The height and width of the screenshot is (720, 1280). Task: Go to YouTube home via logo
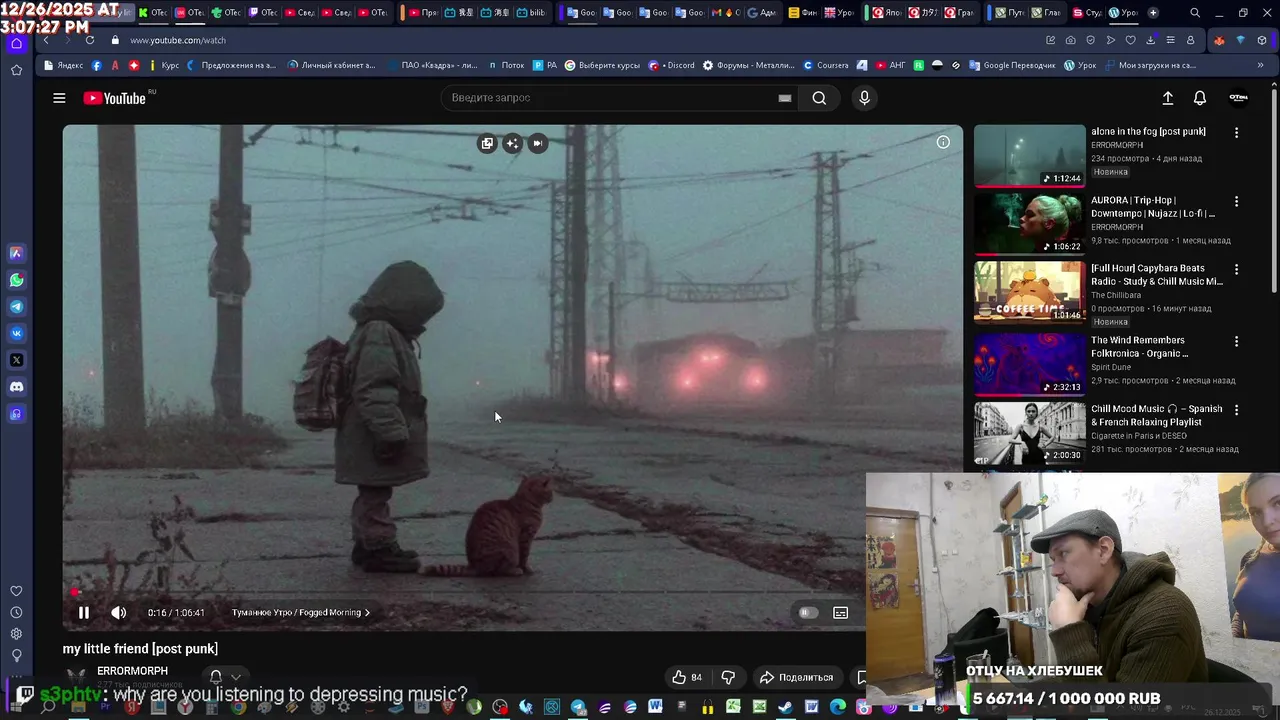pyautogui.click(x=115, y=98)
